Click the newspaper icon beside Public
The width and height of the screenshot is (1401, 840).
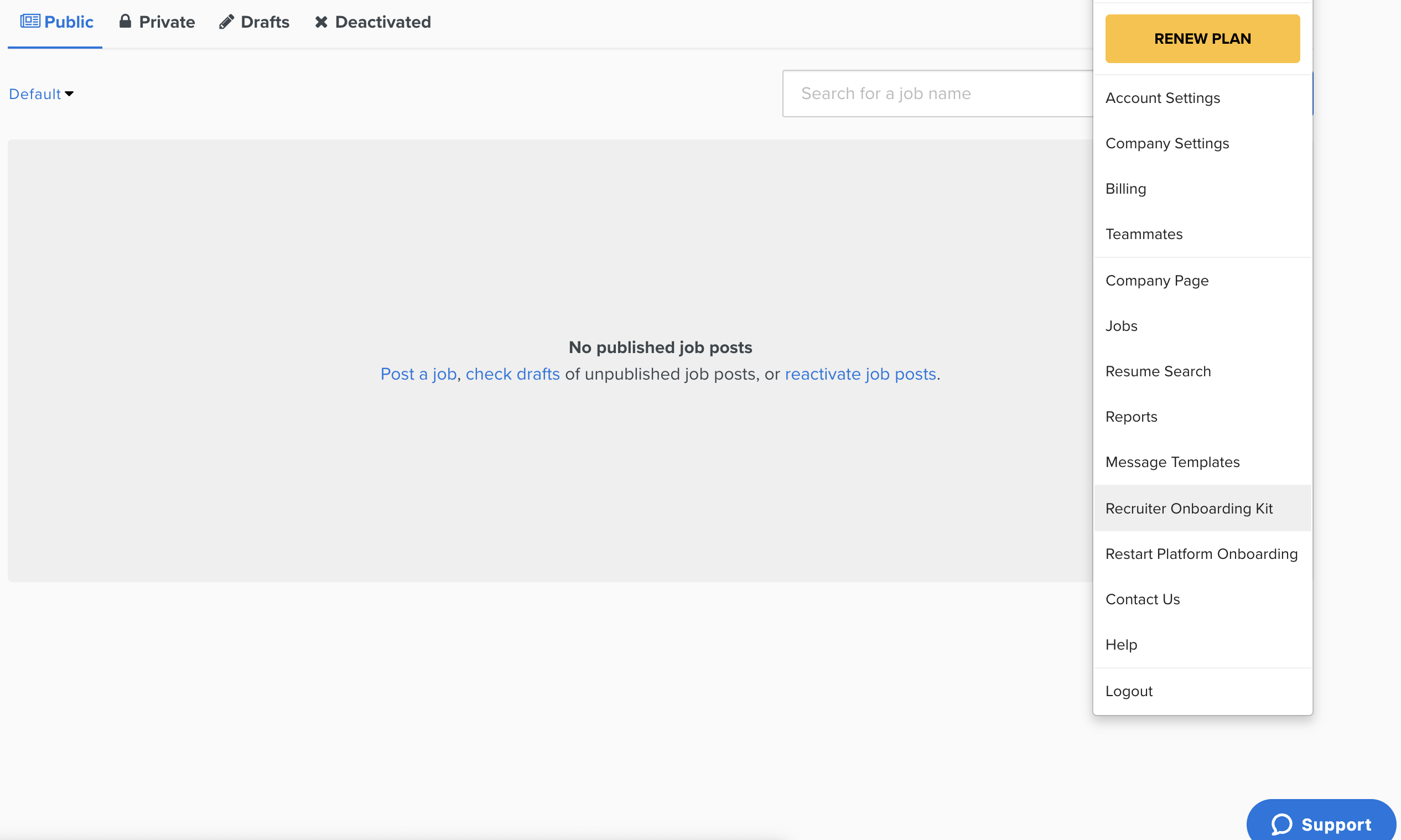click(x=30, y=22)
